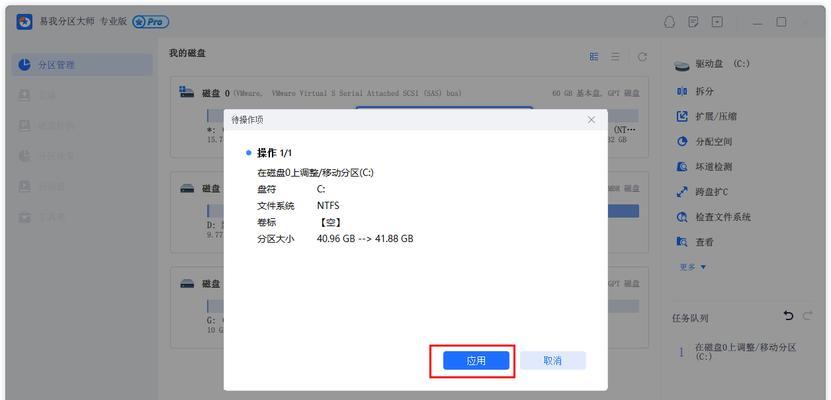
Task: Open the title bar menu dropdown box icon
Action: [x=718, y=22]
